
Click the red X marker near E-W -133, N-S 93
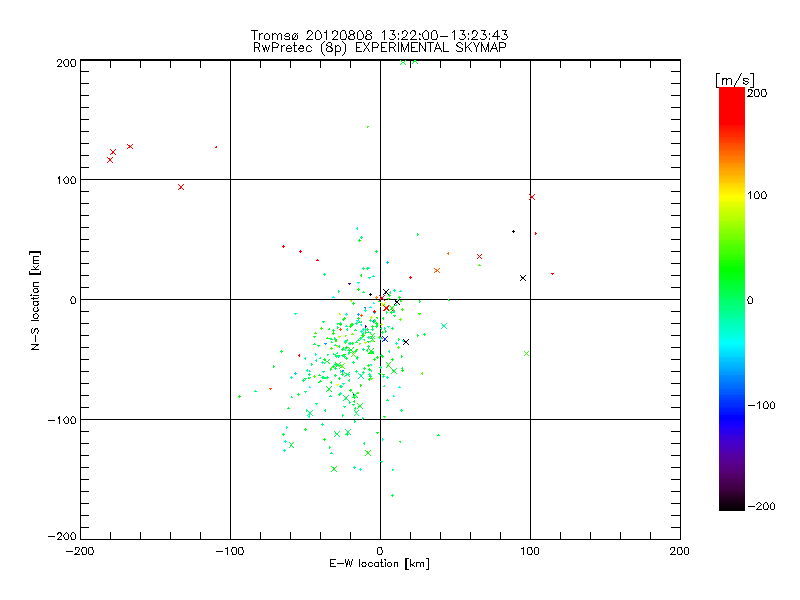[181, 187]
